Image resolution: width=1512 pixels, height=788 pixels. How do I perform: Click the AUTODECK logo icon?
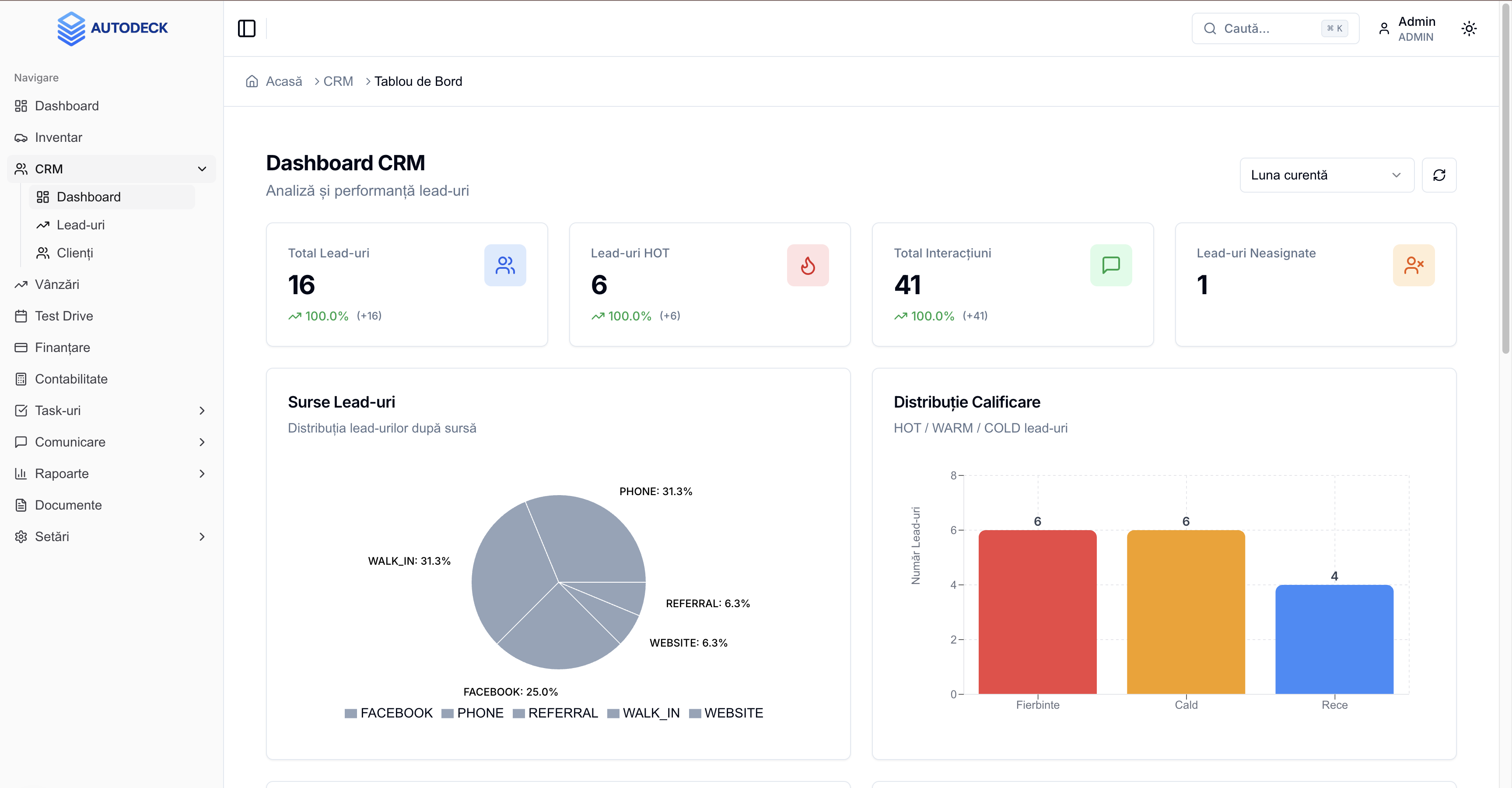(x=72, y=28)
